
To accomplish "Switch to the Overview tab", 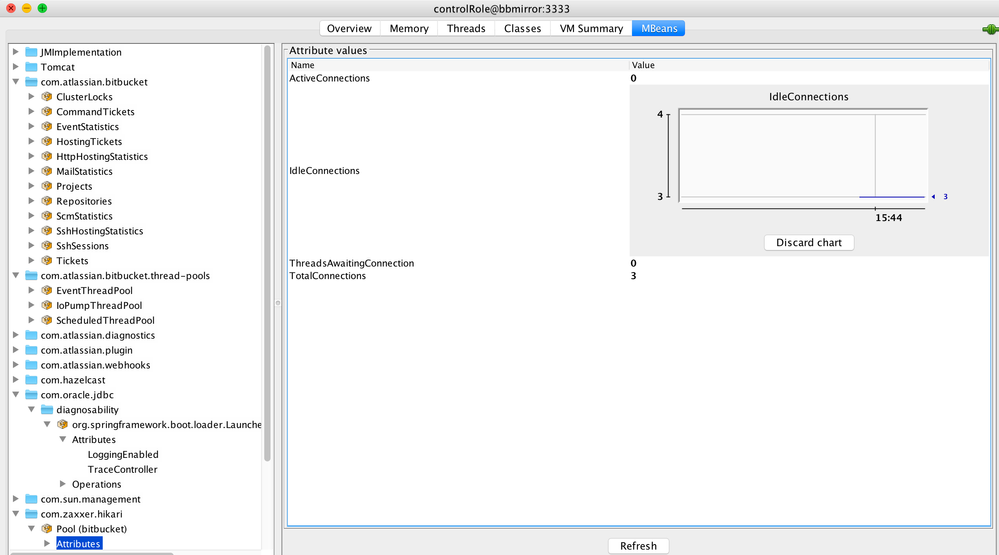I will click(x=349, y=29).
